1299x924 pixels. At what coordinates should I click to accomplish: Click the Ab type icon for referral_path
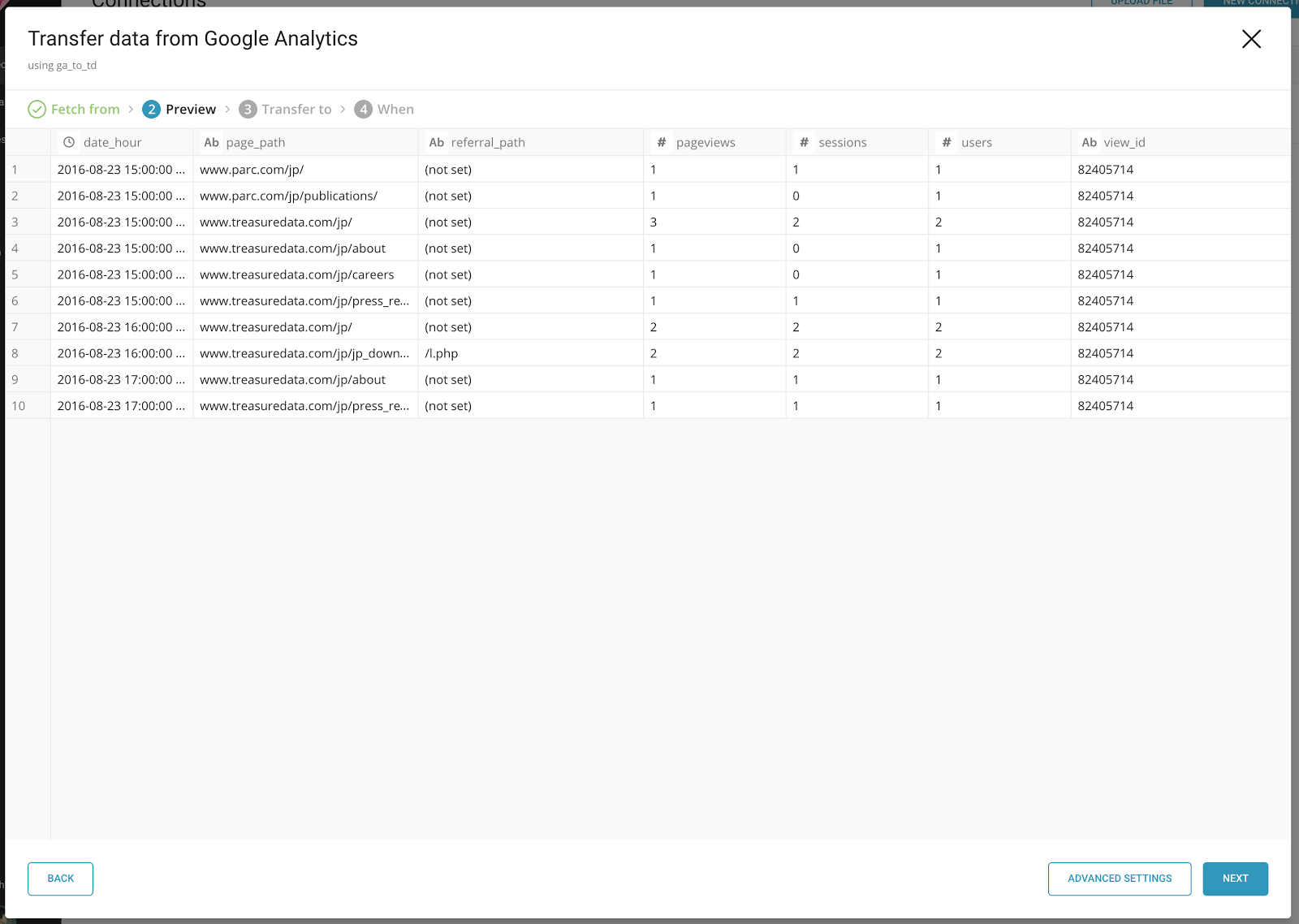[x=436, y=142]
